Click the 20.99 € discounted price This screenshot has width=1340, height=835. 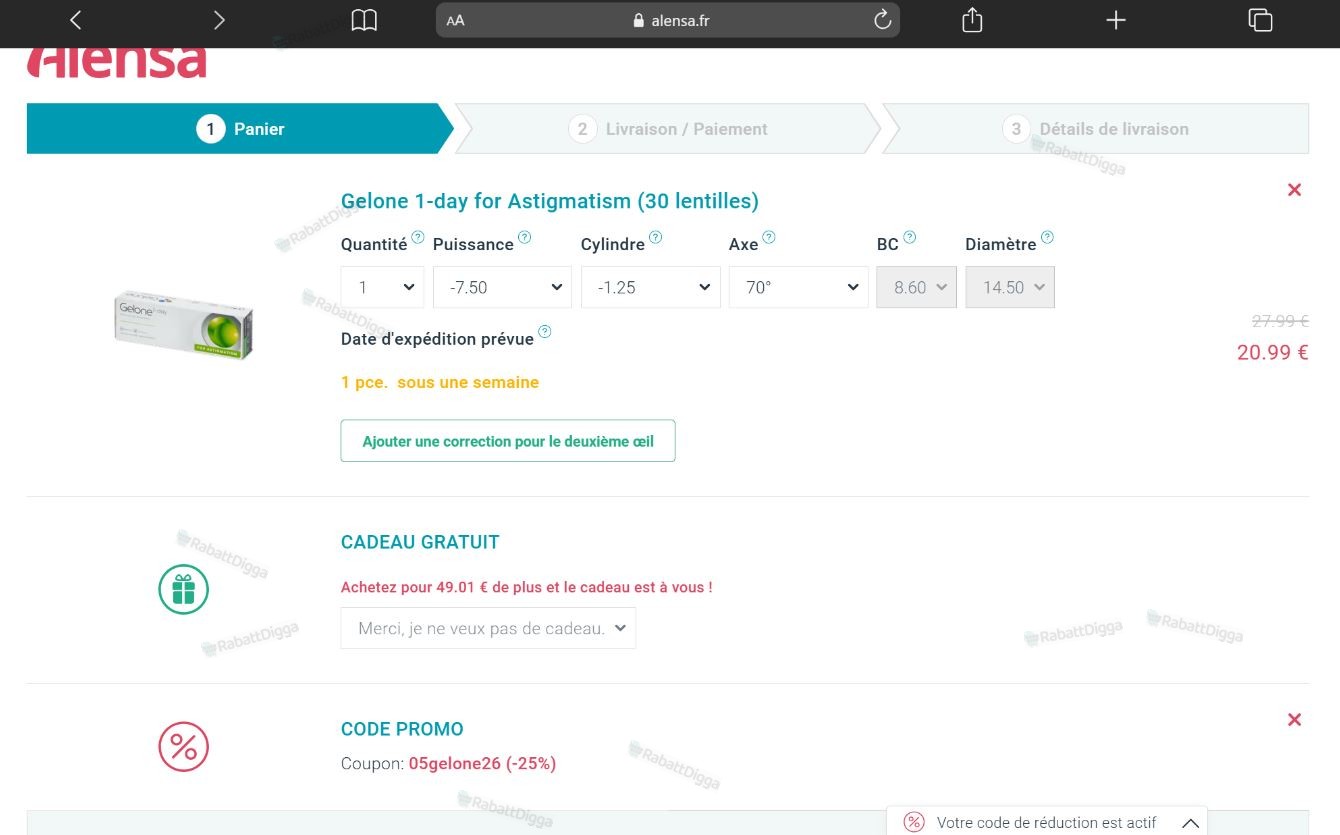click(x=1272, y=352)
